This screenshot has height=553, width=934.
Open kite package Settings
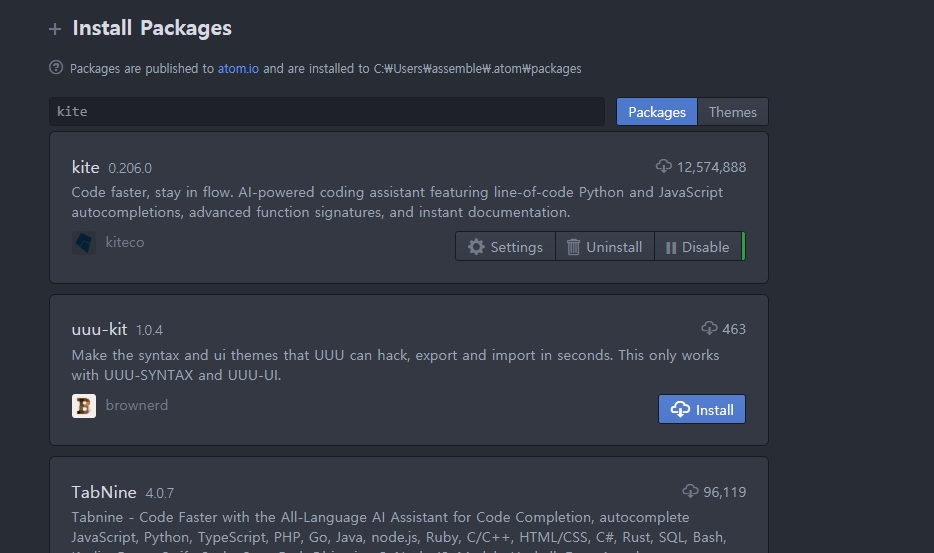(x=505, y=247)
